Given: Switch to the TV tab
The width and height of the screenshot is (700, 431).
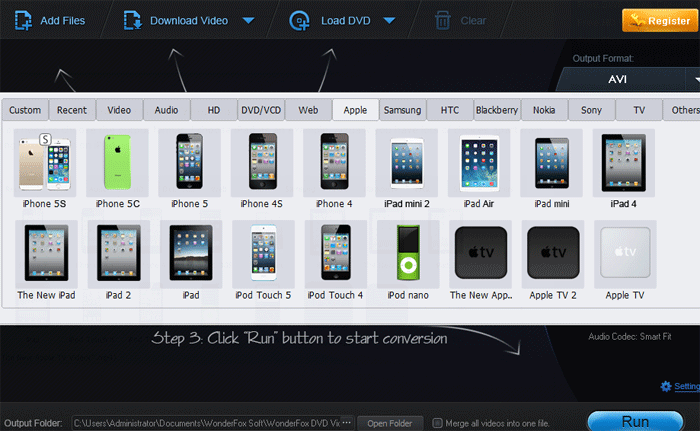Looking at the screenshot, I should coord(639,110).
